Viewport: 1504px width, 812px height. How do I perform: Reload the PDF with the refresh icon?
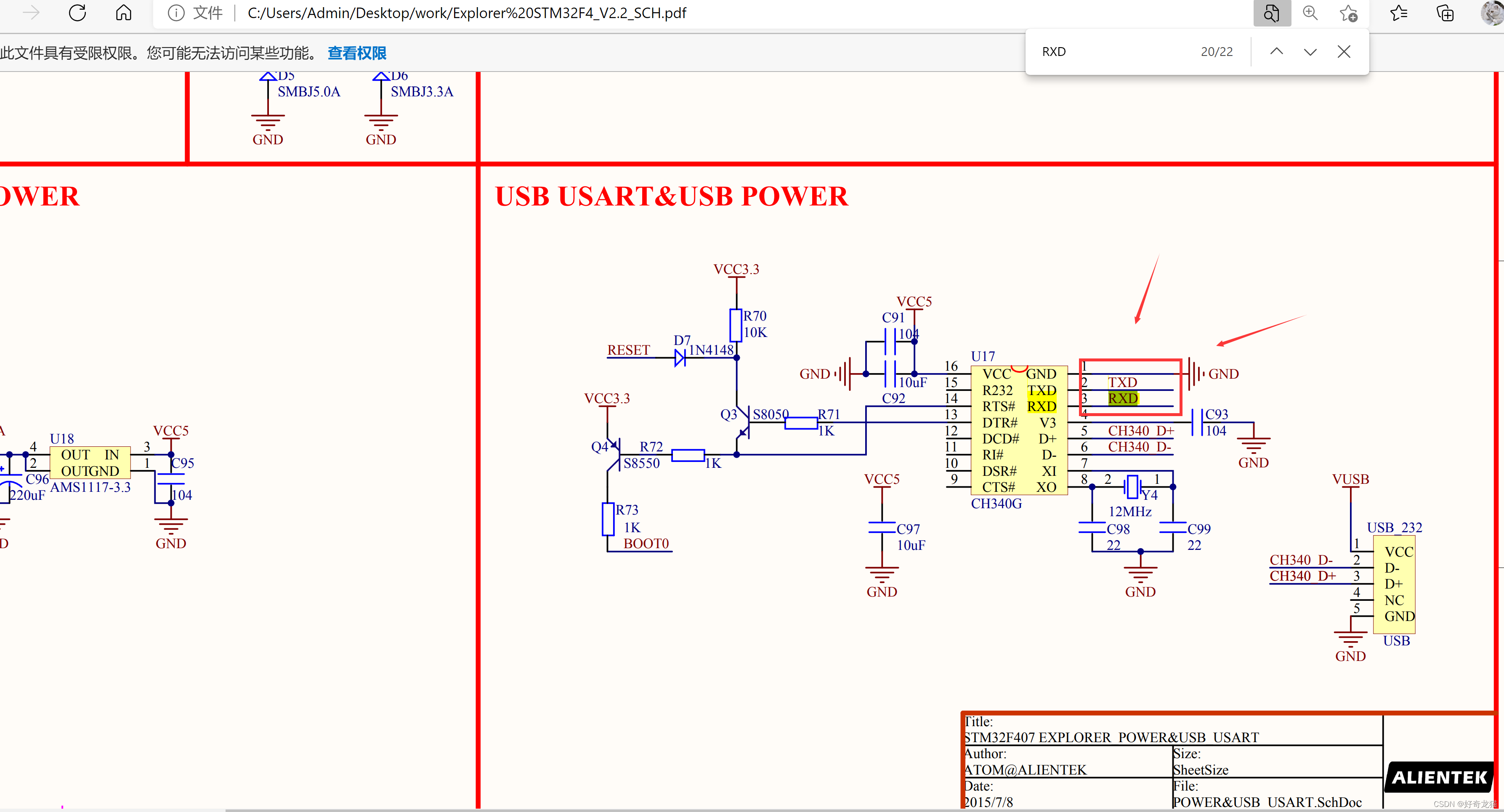(x=78, y=13)
